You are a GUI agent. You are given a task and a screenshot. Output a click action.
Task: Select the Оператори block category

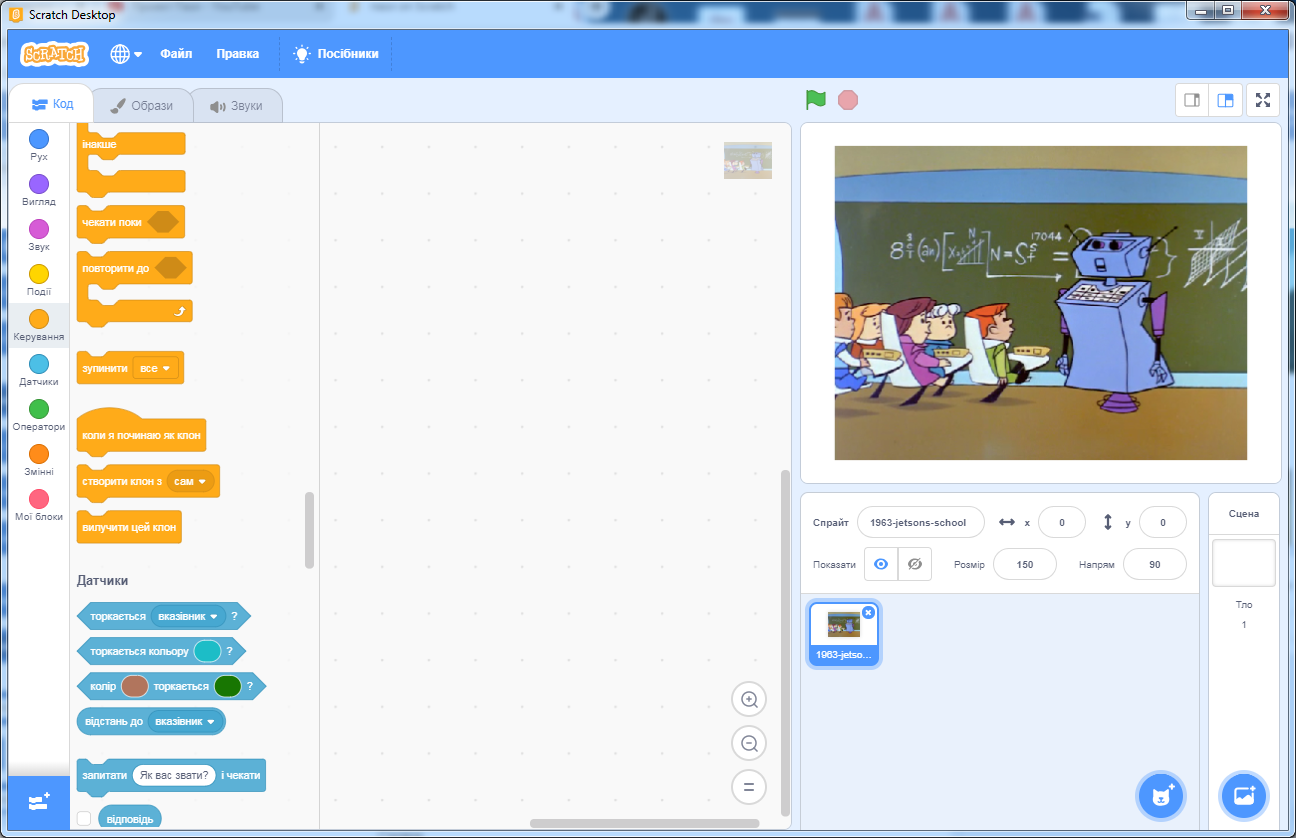(x=39, y=416)
